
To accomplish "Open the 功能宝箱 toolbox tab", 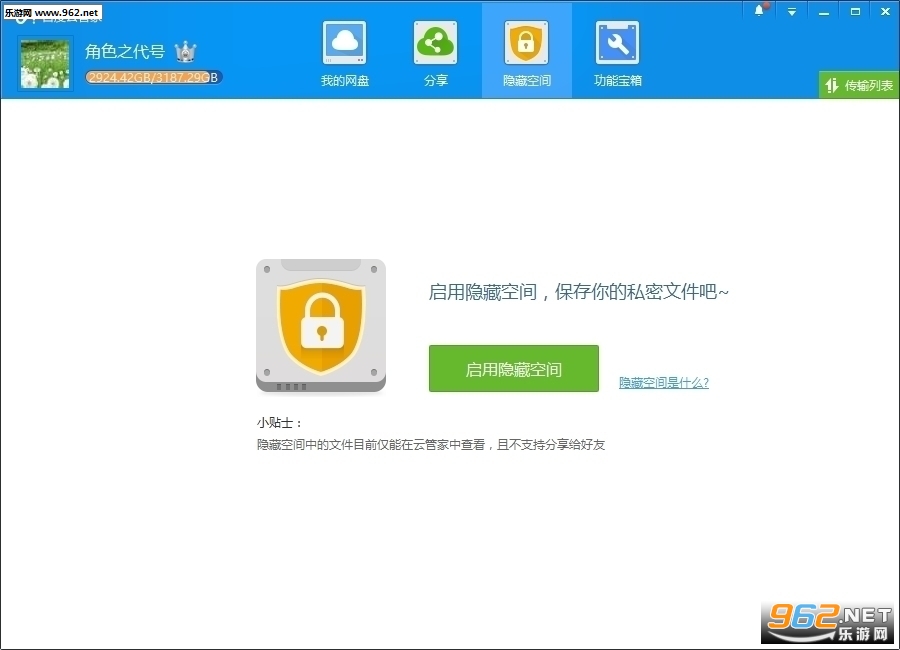I will 618,53.
